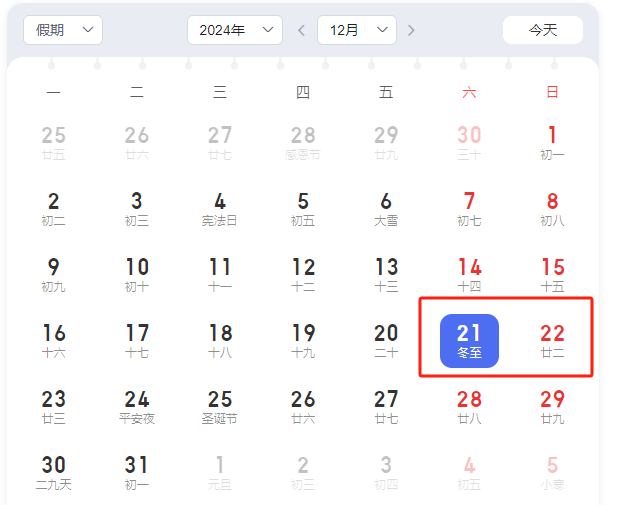
Task: Select December 31 初一
Action: pos(137,473)
